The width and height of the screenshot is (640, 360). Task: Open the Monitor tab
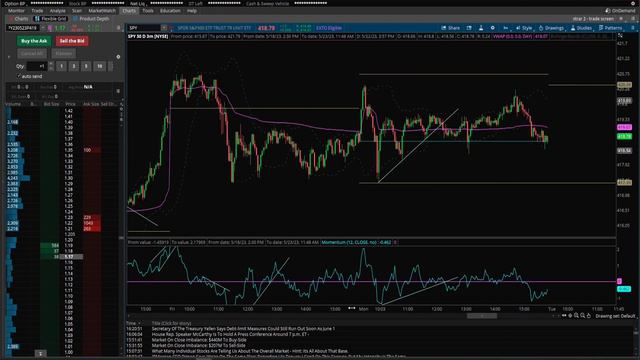[x=16, y=11]
